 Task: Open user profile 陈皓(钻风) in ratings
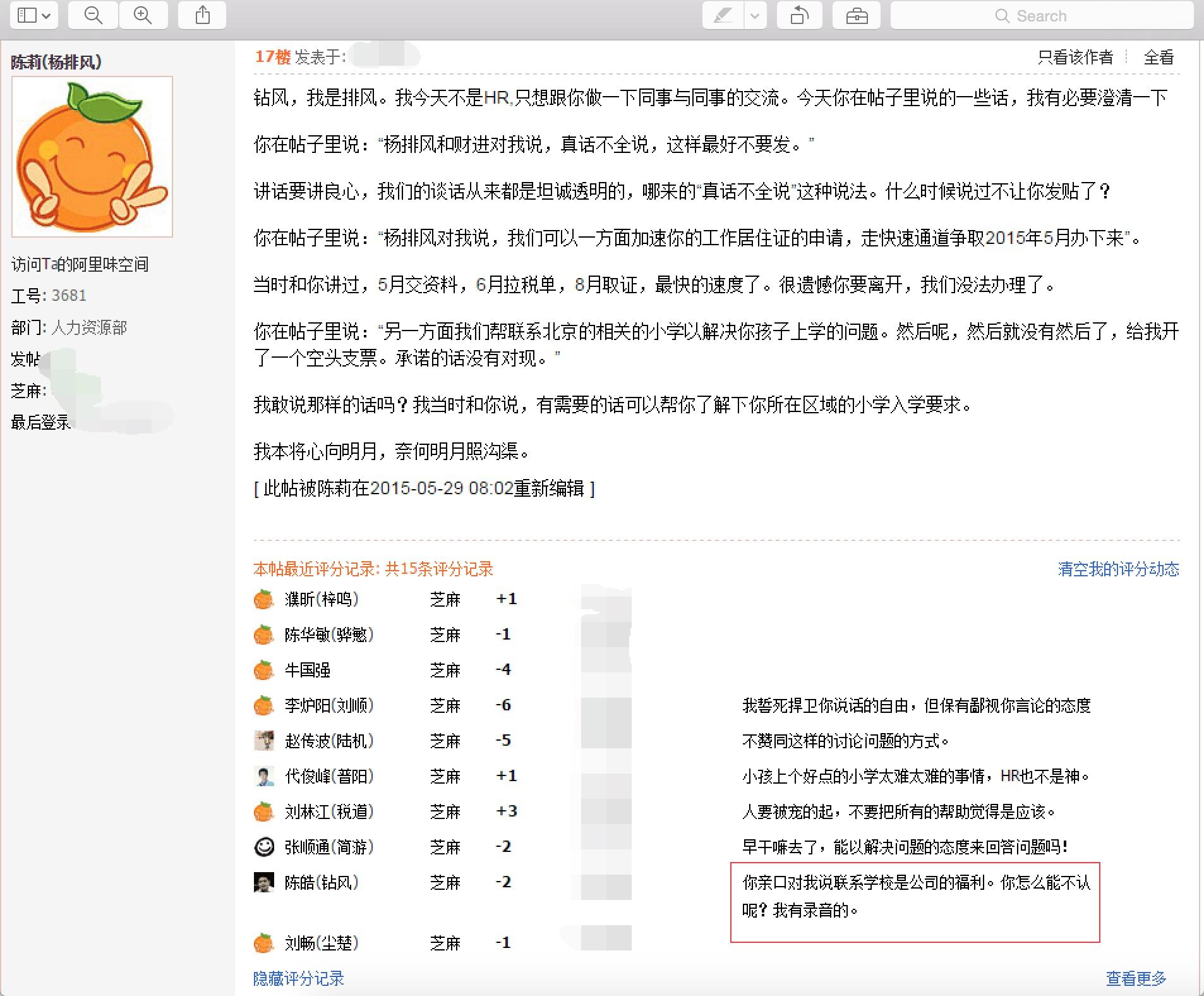[x=322, y=882]
